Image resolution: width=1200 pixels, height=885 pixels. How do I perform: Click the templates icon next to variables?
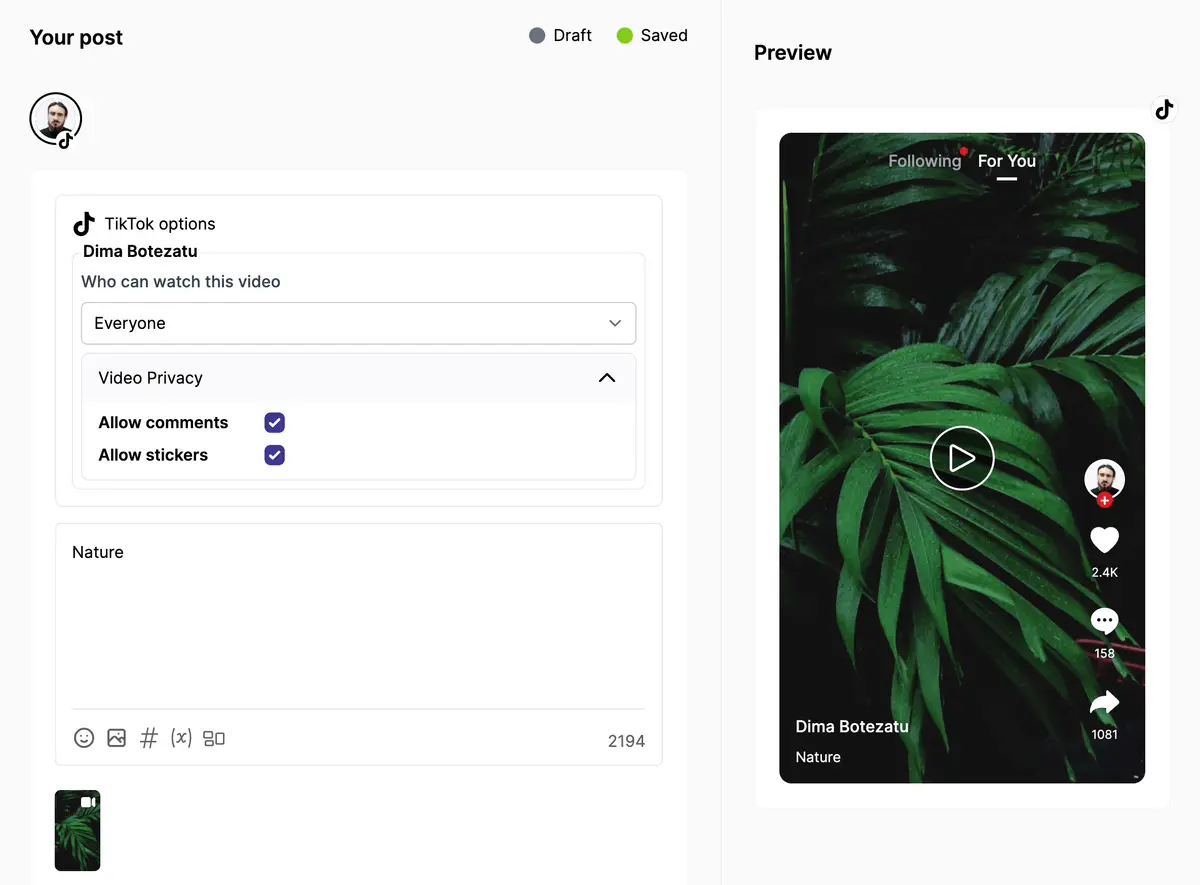coord(213,738)
